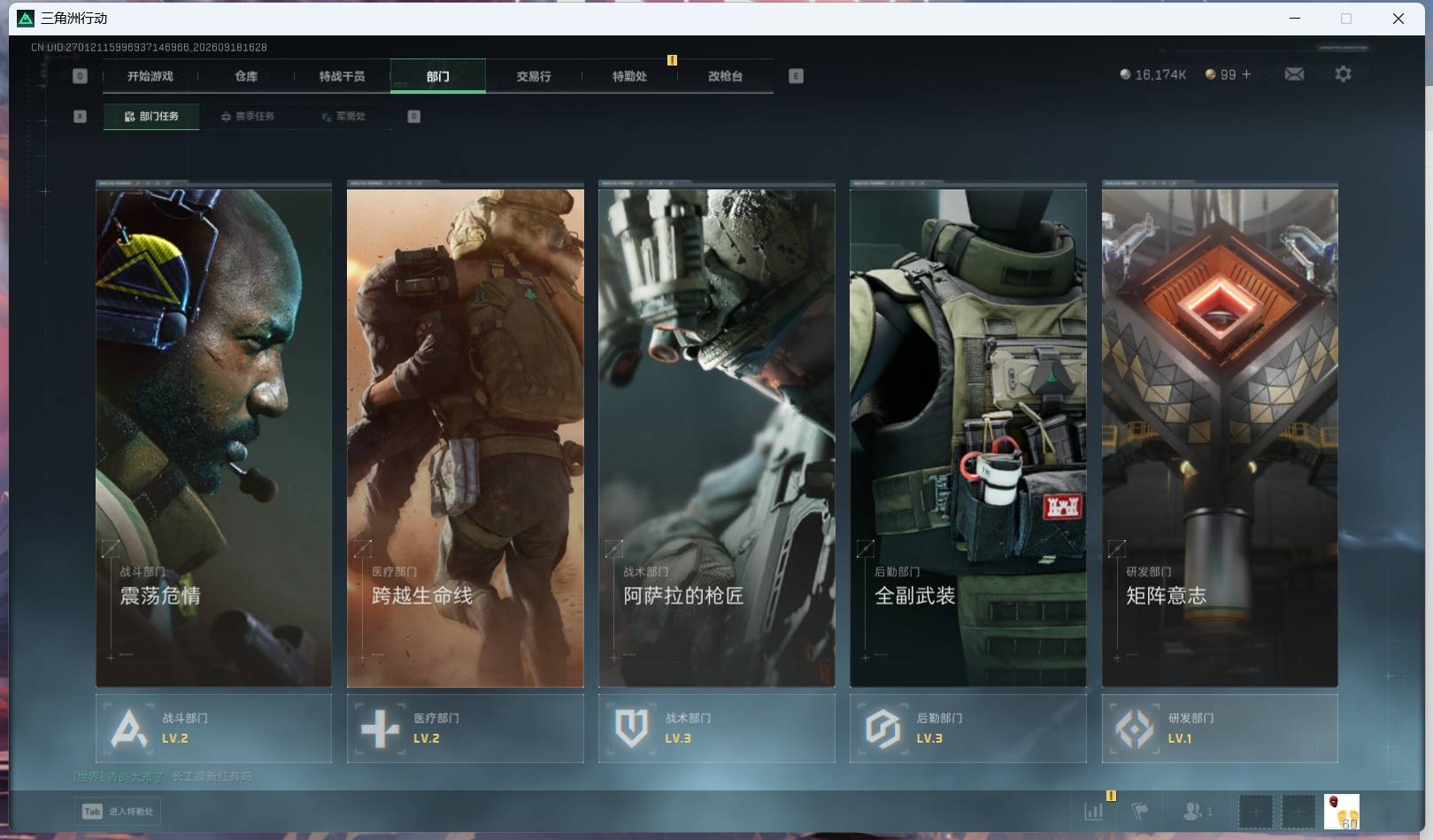Click the A previous sub-tab key icon
Viewport: 1433px width, 840px height.
point(80,116)
